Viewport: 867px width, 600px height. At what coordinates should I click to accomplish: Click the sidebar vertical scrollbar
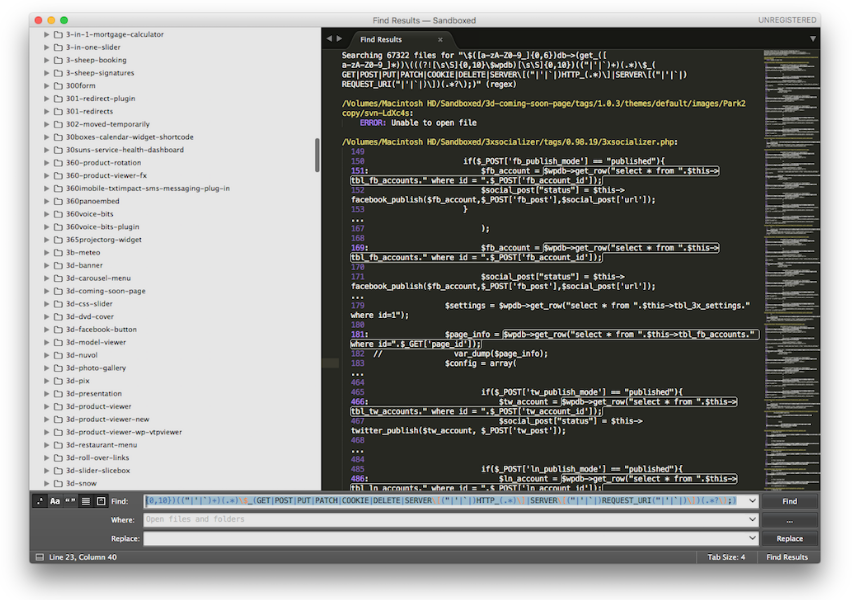pyautogui.click(x=317, y=155)
